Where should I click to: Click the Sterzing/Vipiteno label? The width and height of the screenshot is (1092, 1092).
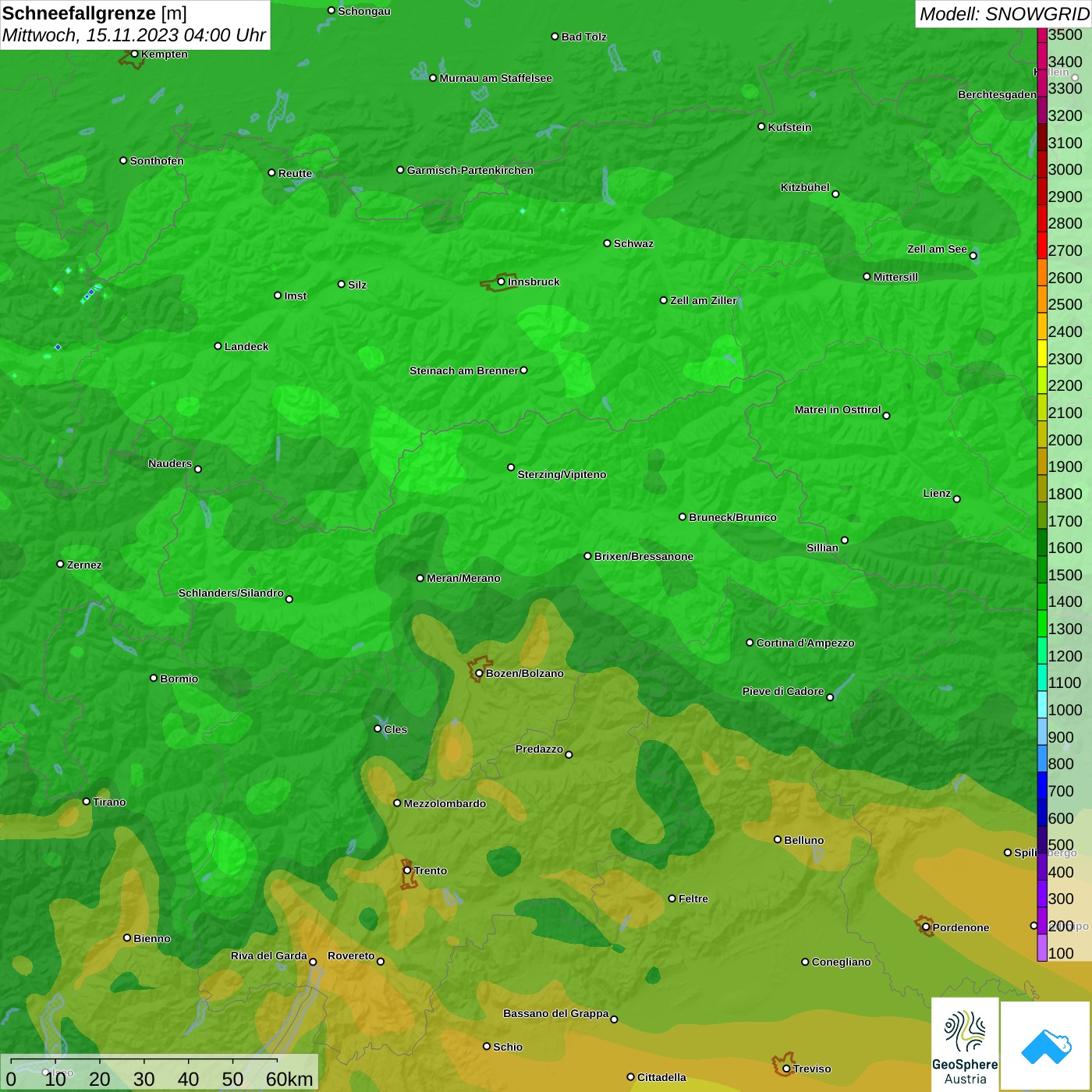(562, 474)
